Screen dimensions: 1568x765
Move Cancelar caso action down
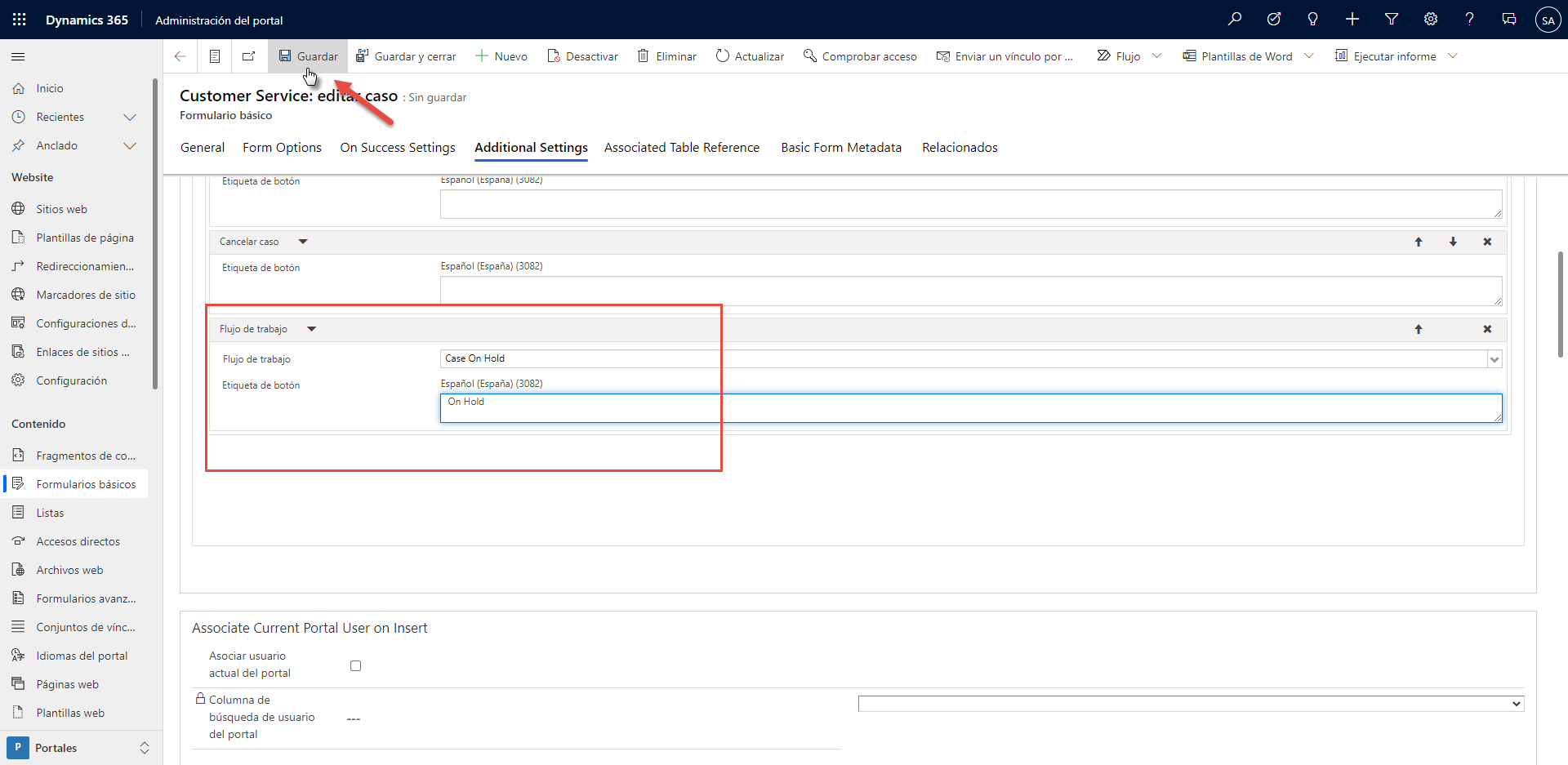[x=1453, y=242]
